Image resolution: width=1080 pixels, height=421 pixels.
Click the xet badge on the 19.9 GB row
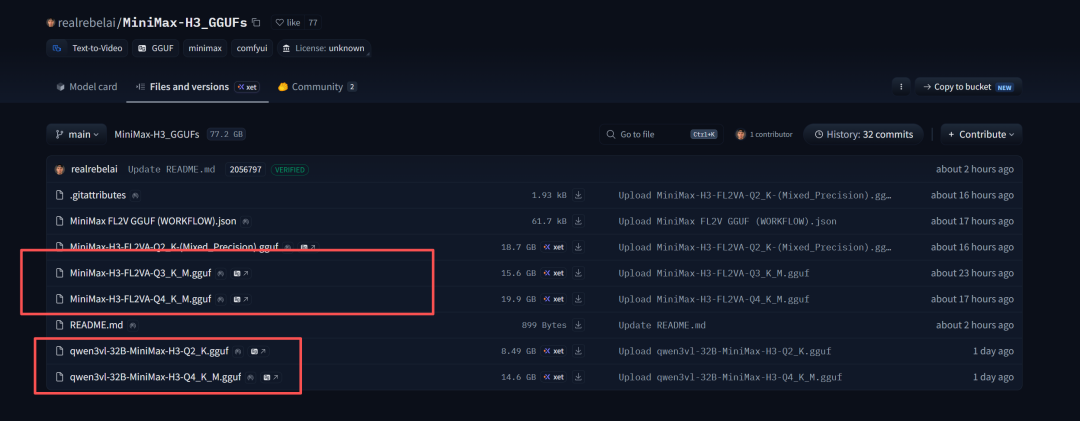tap(553, 299)
